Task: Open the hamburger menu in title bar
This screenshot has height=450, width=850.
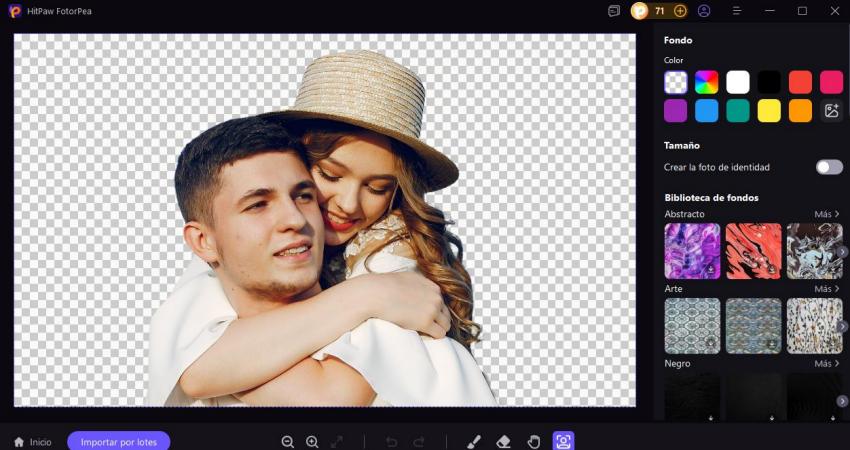Action: (737, 11)
